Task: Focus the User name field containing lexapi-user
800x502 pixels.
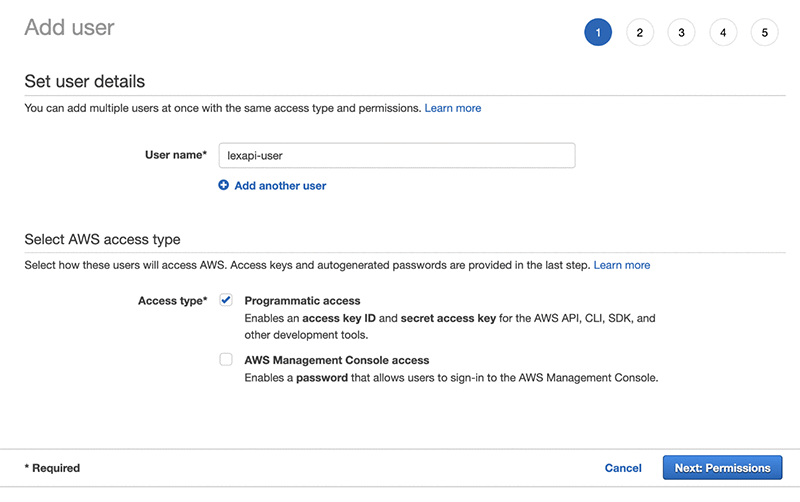Action: (x=396, y=155)
